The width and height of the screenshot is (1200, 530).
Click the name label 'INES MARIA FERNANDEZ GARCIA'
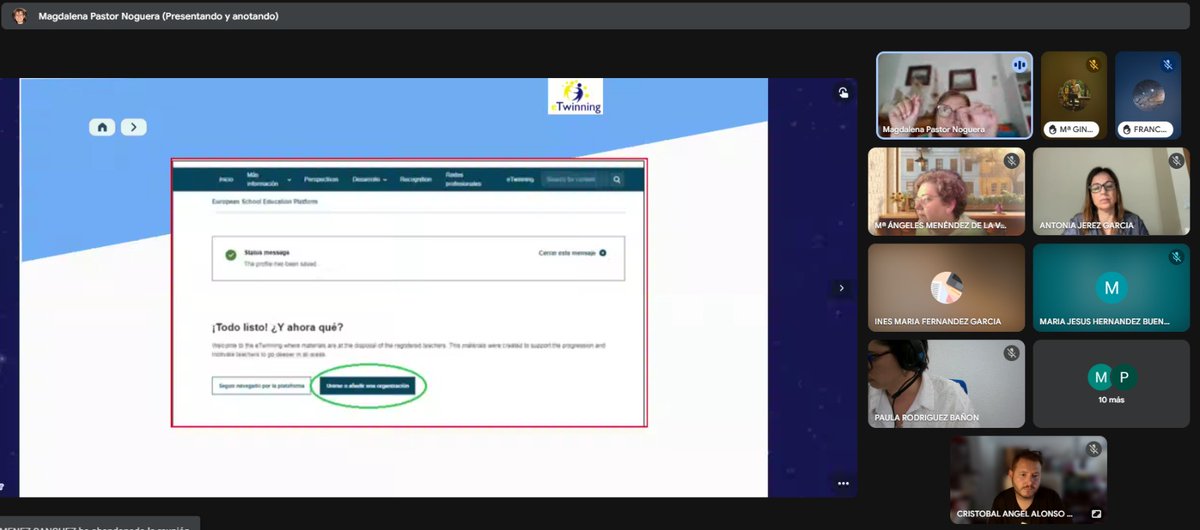938,322
